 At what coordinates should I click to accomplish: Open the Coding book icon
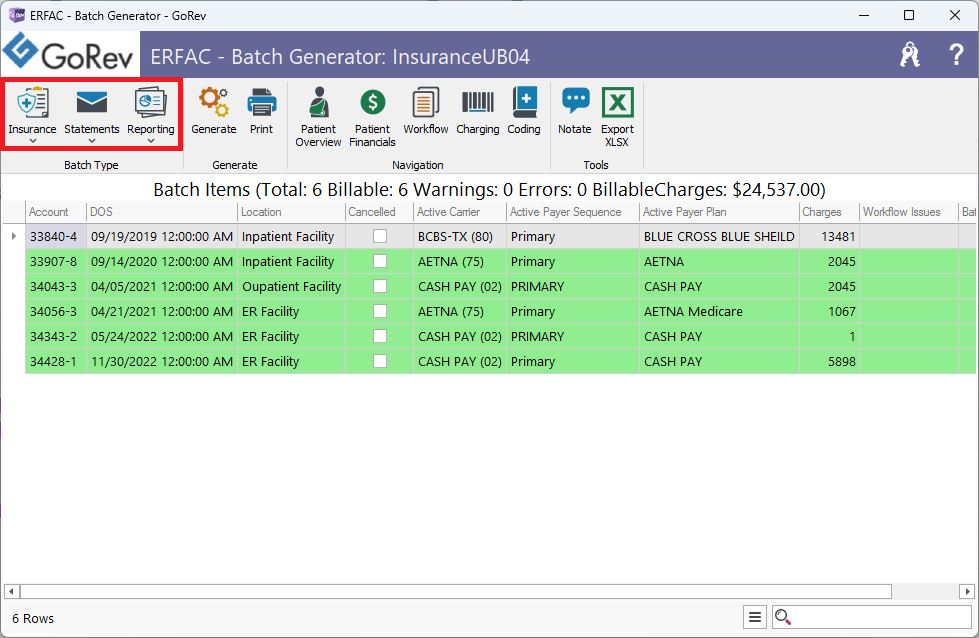coord(524,102)
